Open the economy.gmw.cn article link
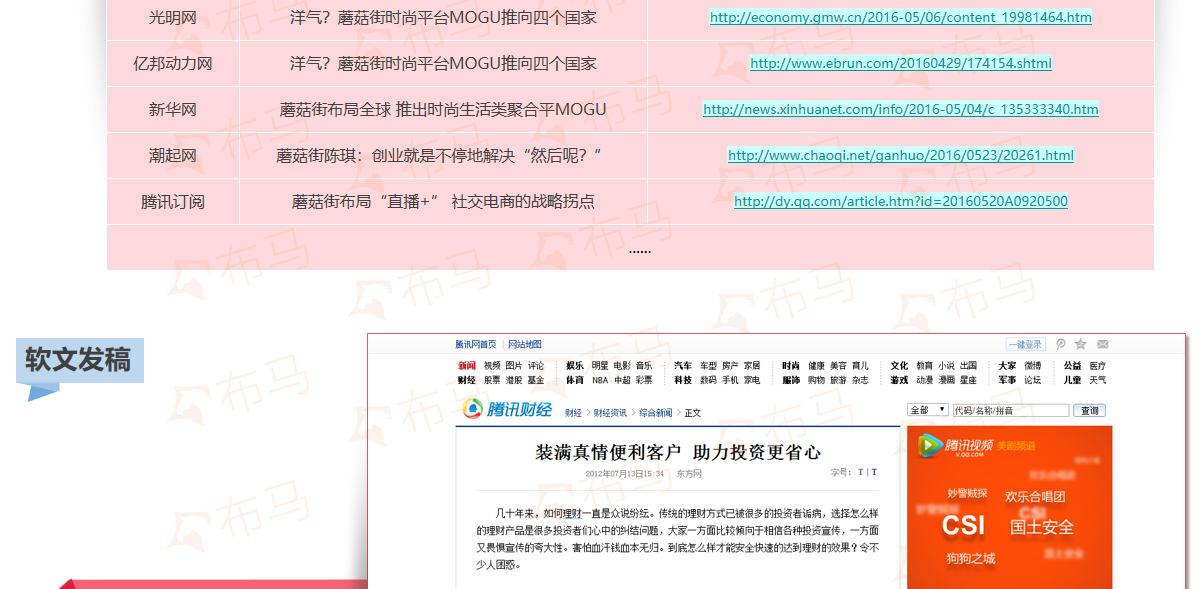Screen dimensions: 1200x589 tap(900, 17)
